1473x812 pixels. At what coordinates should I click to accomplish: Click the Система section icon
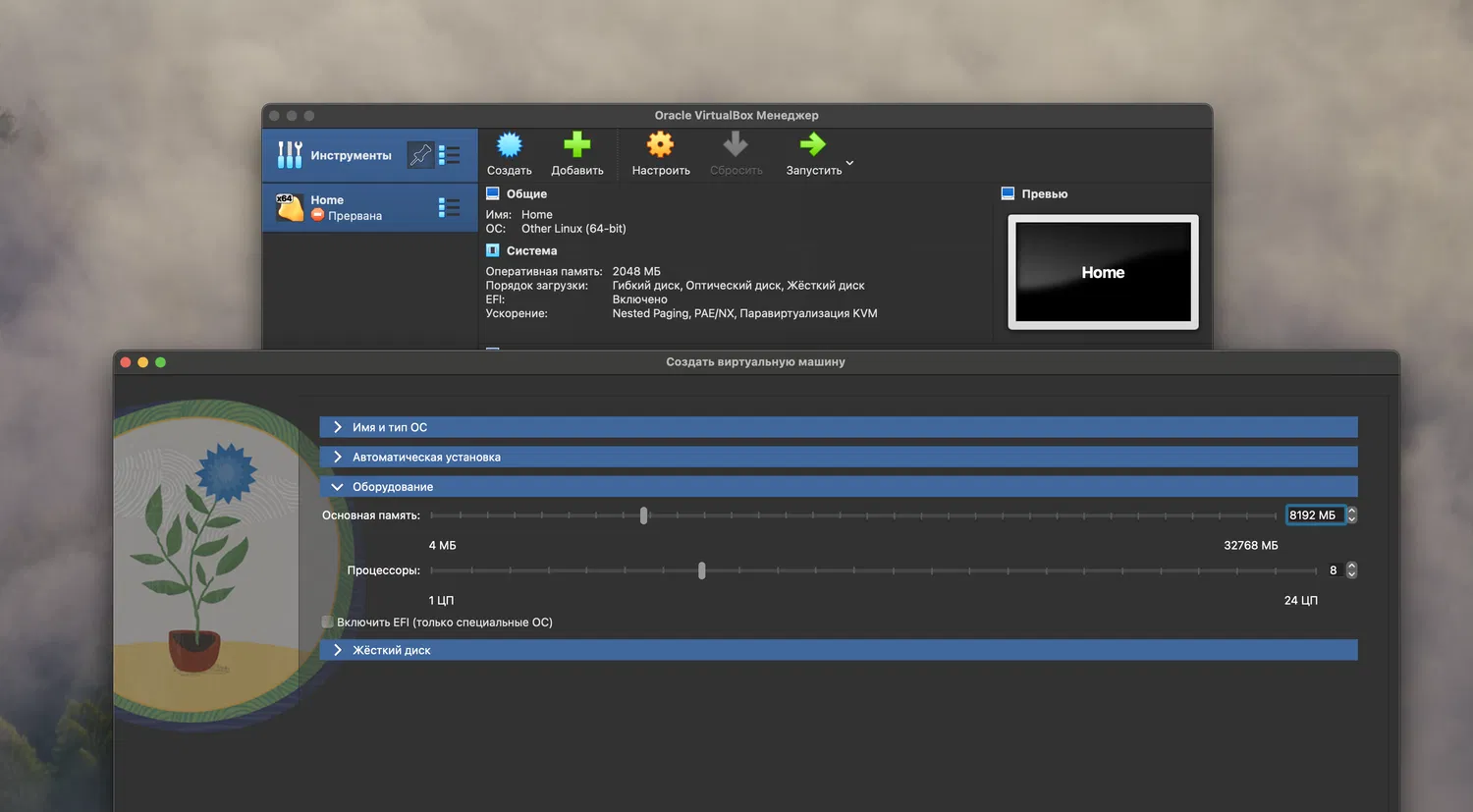coord(493,250)
